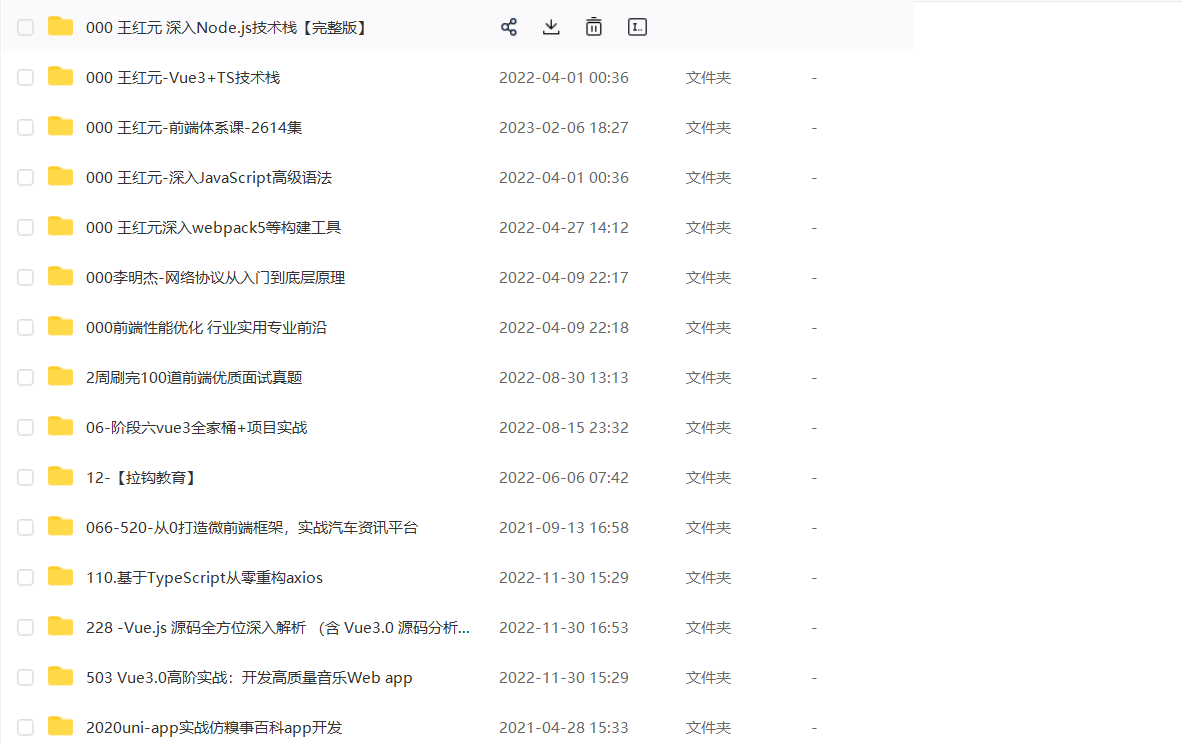Click folder icon of 228 -Vue.js 源码全方位深入解析
The image size is (1182, 744).
pos(60,627)
